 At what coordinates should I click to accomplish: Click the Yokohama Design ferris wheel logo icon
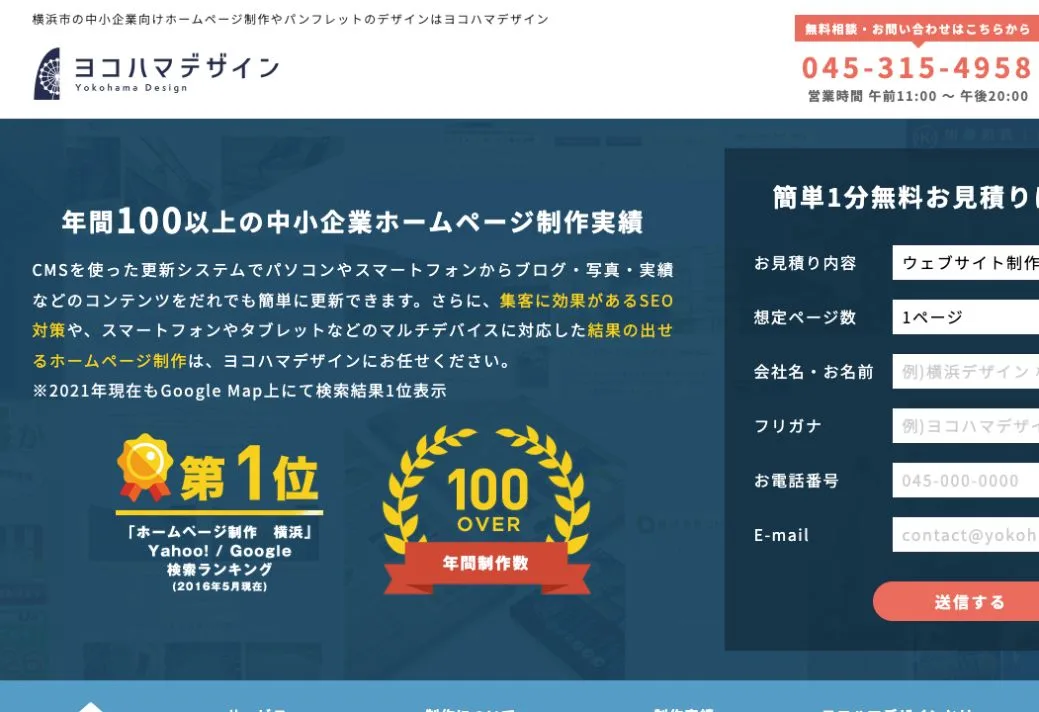(47, 74)
